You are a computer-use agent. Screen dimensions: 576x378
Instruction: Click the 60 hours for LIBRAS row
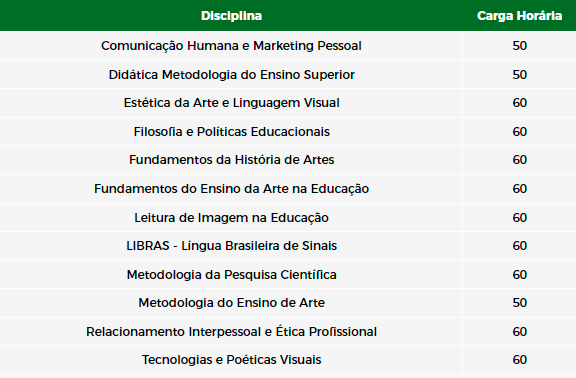point(519,245)
